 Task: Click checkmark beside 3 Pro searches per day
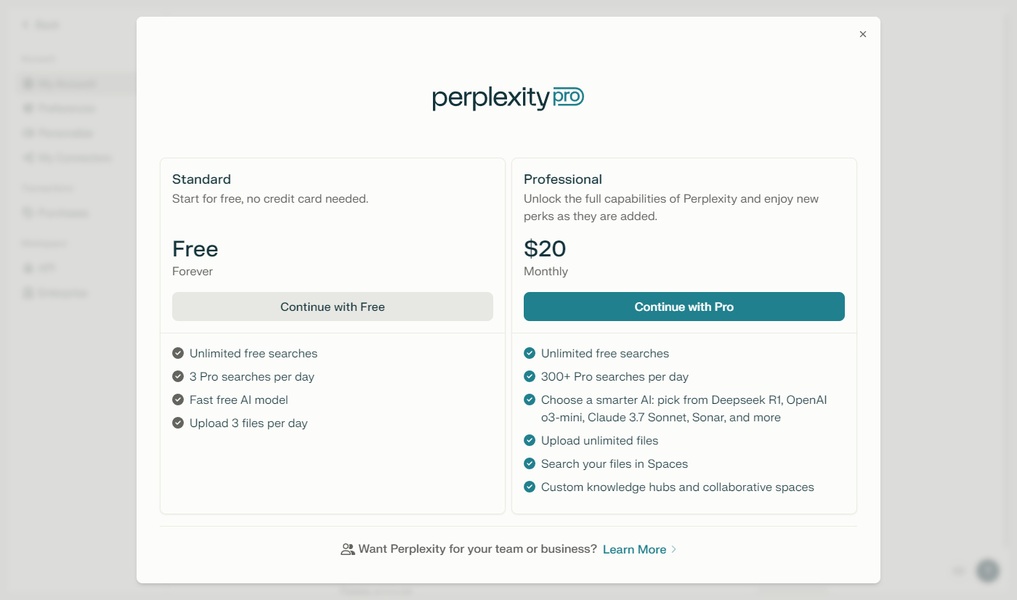pos(178,377)
